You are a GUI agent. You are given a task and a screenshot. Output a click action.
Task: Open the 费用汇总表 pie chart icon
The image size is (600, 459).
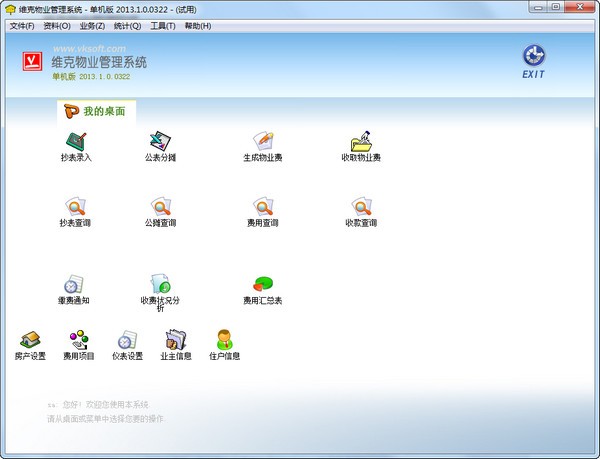pos(263,285)
